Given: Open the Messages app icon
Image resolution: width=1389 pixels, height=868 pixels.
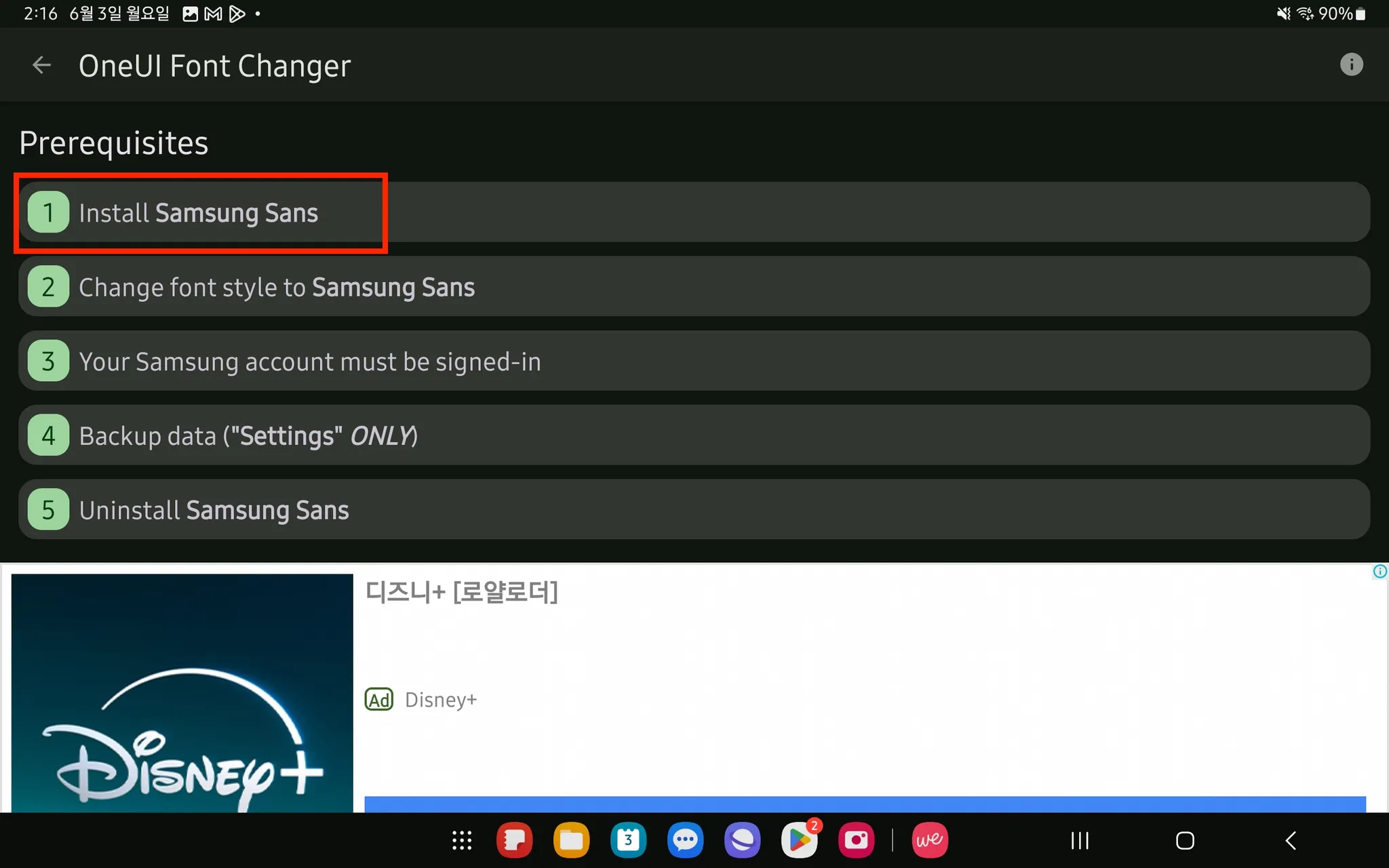Looking at the screenshot, I should (685, 841).
